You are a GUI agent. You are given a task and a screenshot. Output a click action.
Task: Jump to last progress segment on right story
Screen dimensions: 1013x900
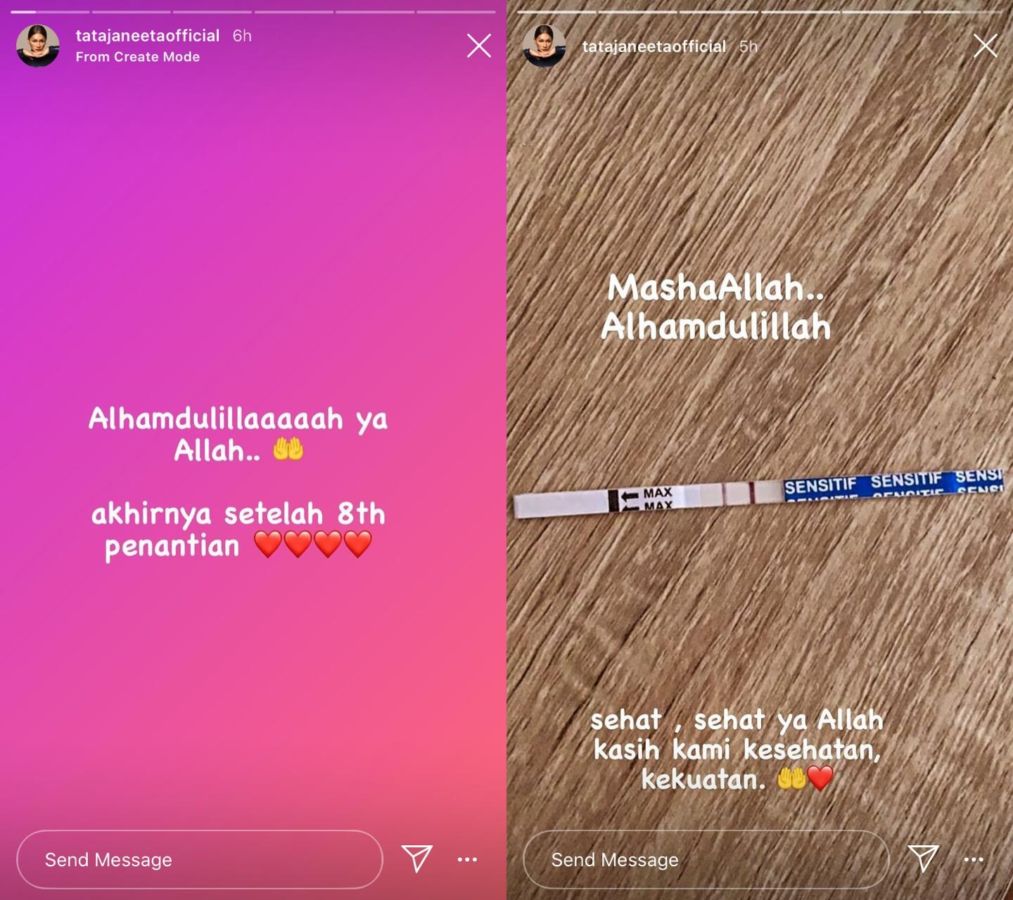(x=963, y=12)
